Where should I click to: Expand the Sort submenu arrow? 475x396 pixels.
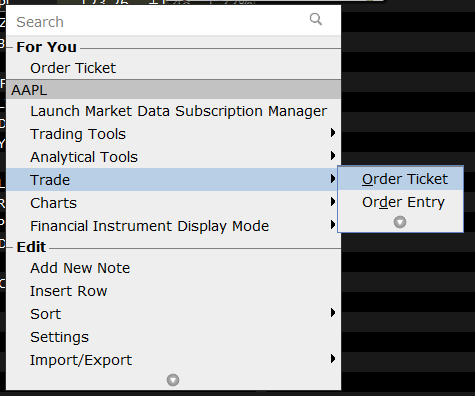tap(333, 313)
